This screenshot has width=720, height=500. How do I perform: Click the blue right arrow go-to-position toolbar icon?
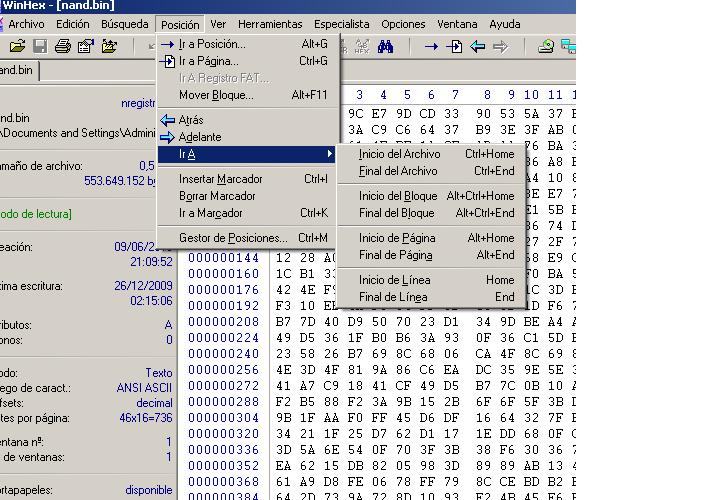pyautogui.click(x=431, y=46)
